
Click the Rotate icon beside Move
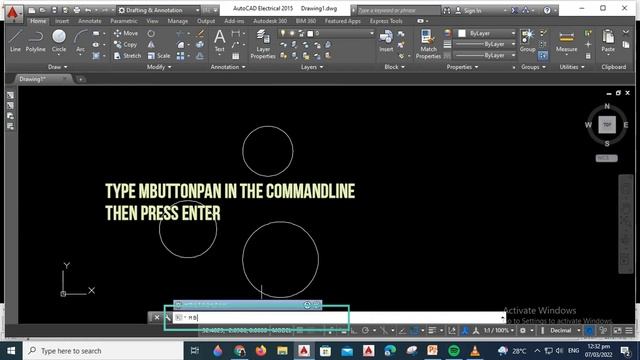pyautogui.click(x=151, y=33)
